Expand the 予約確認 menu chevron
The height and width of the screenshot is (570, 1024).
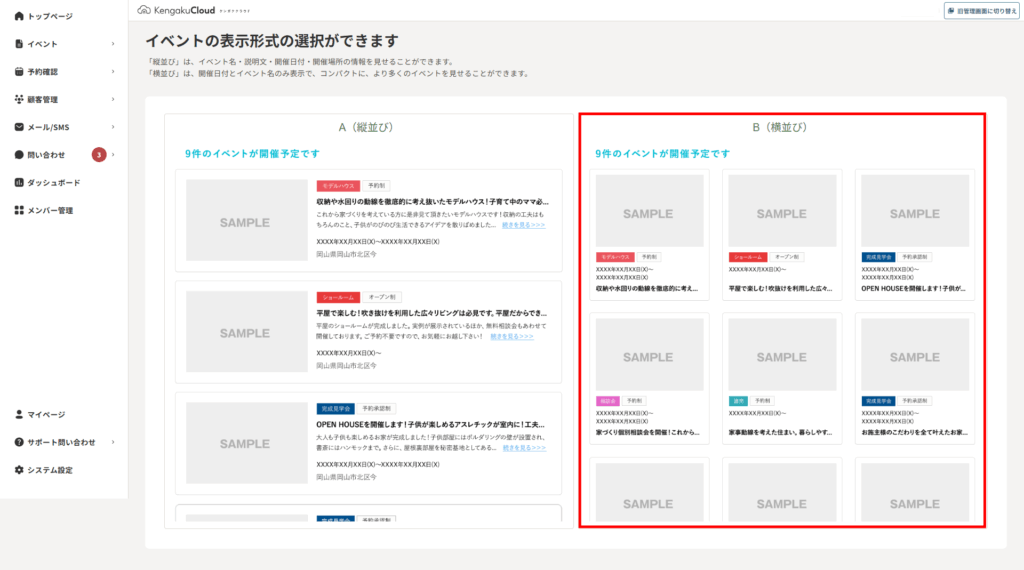coord(113,72)
